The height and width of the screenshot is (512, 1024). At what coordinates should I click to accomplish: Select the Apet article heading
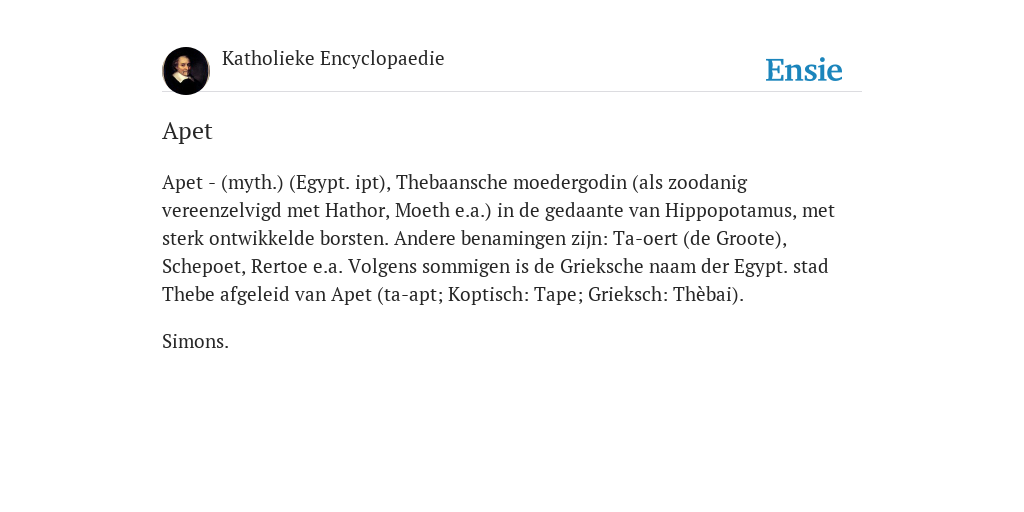coord(187,131)
